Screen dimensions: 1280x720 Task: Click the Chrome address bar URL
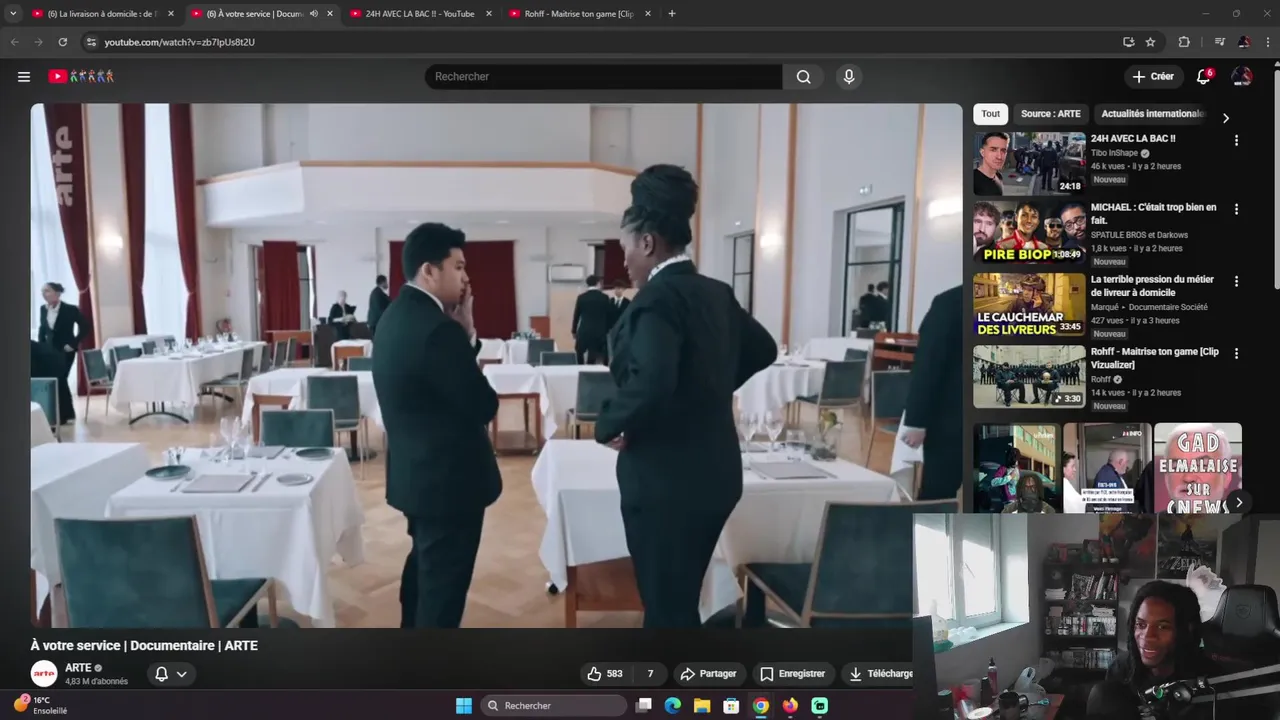coord(180,42)
